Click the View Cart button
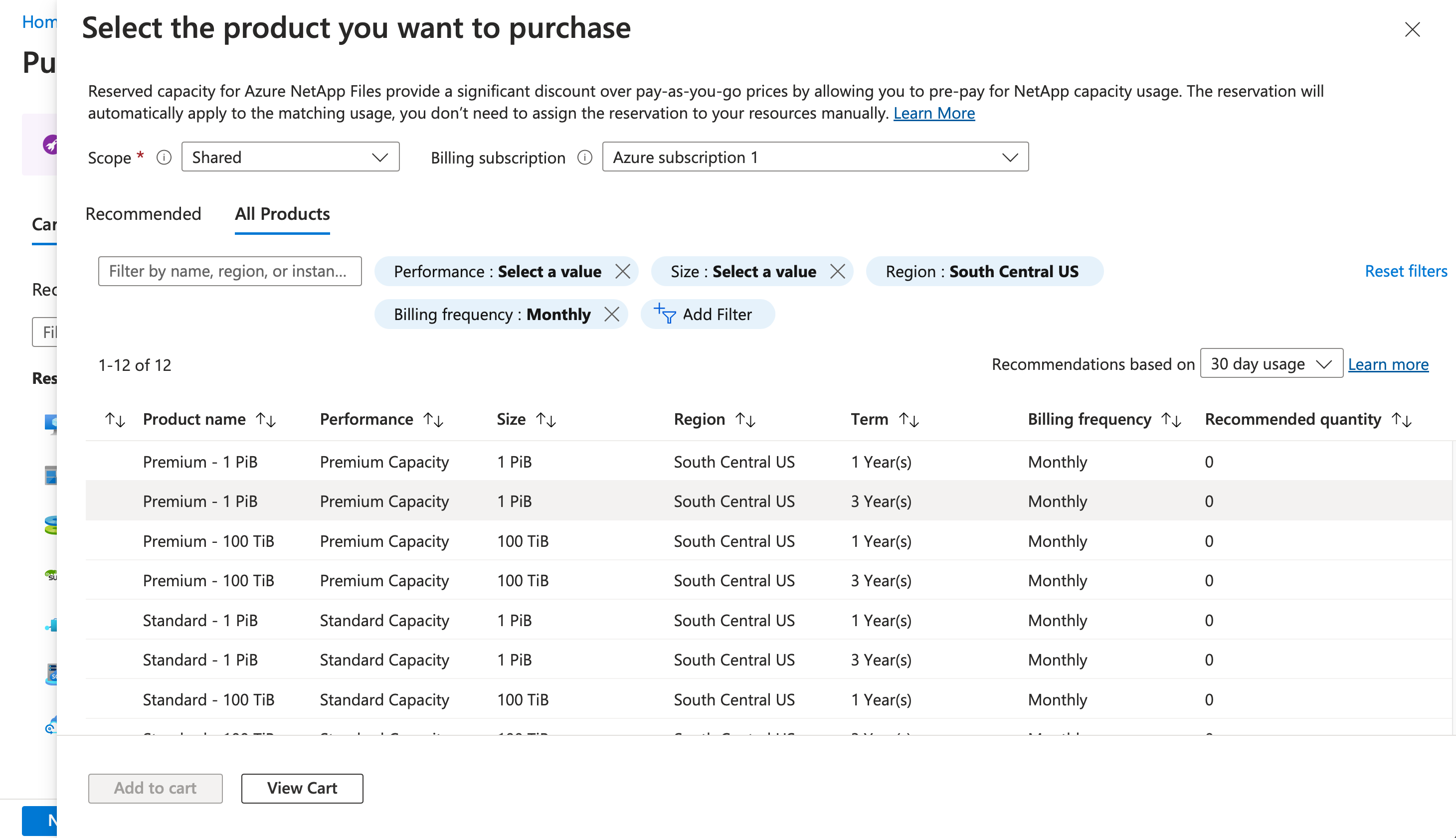This screenshot has width=1456, height=838. click(x=302, y=788)
